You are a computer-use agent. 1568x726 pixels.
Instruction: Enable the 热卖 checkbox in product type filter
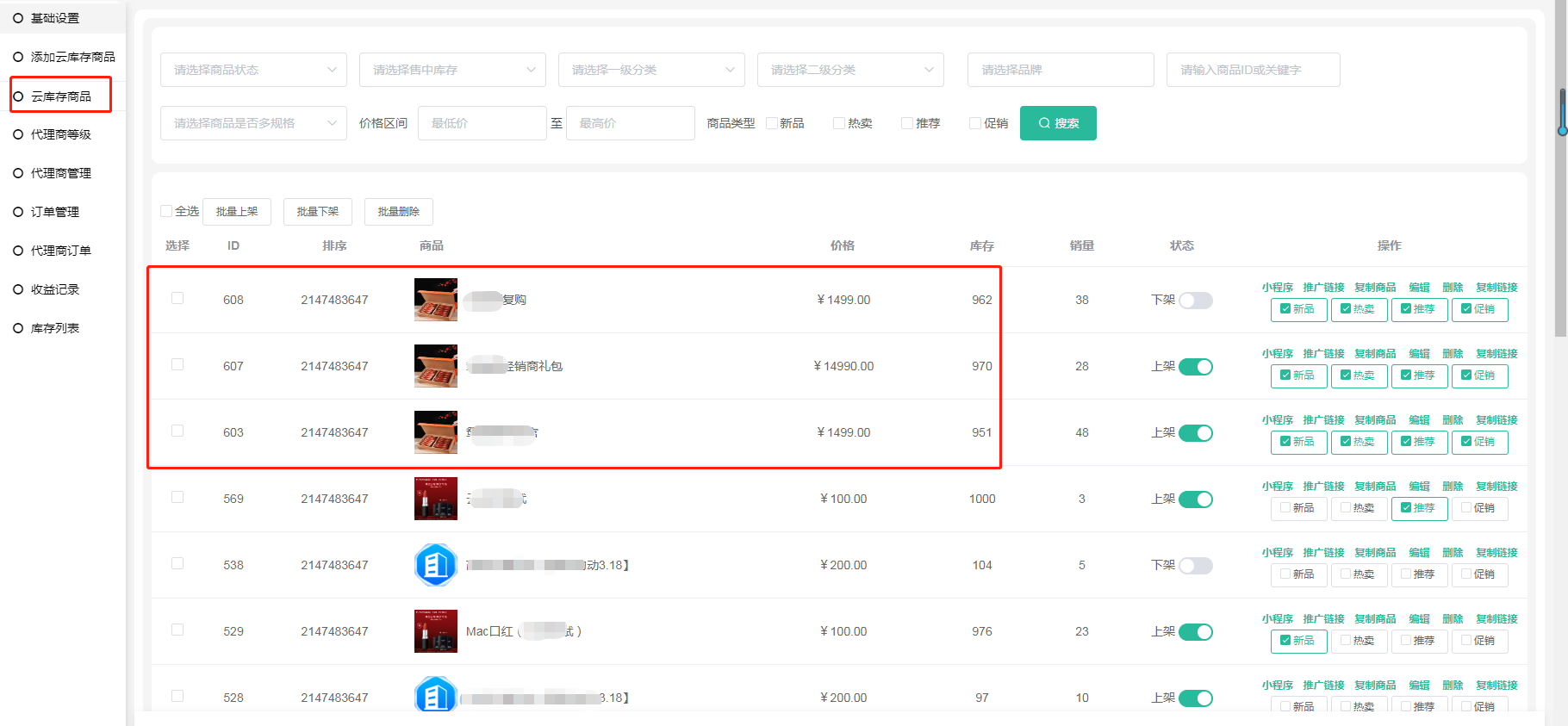point(838,123)
